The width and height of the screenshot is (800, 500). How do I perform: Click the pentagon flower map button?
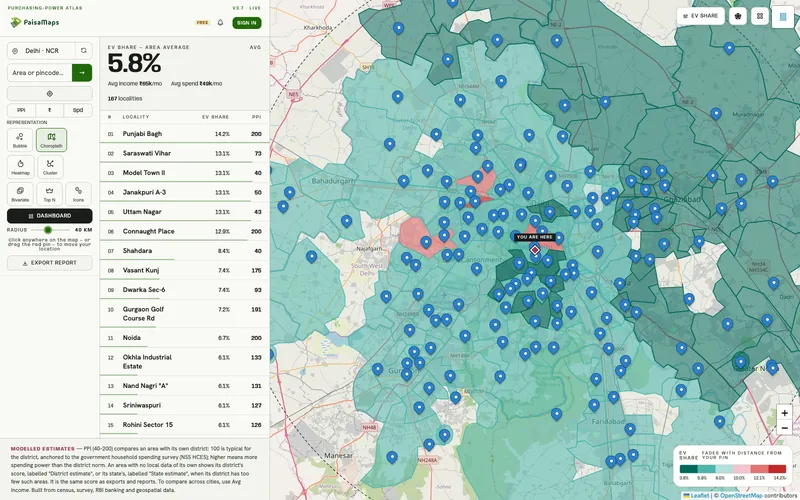pyautogui.click(x=738, y=16)
